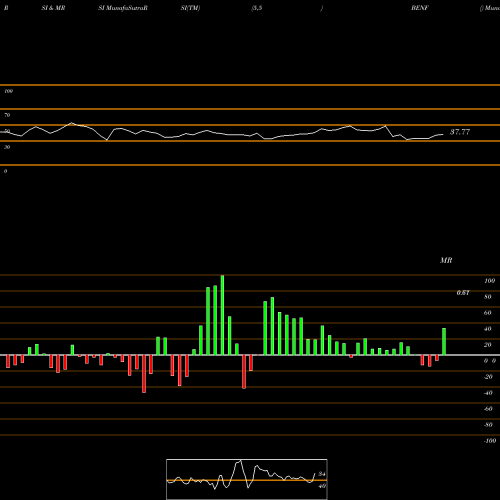Click the 0.61 MR value label

[x=463, y=293]
